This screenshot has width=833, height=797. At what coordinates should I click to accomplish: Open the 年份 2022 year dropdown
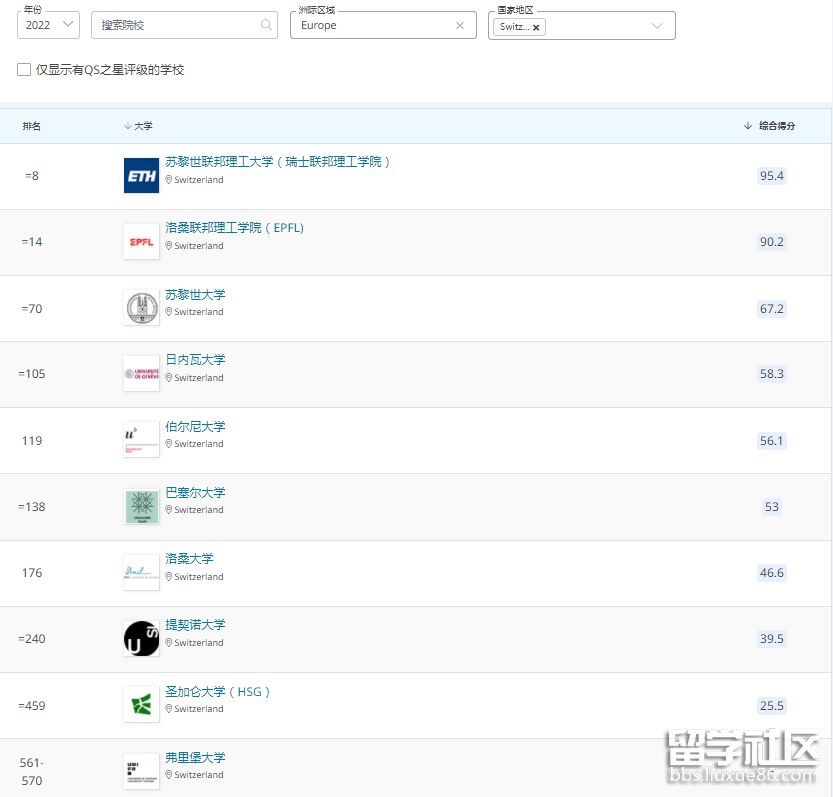[48, 26]
